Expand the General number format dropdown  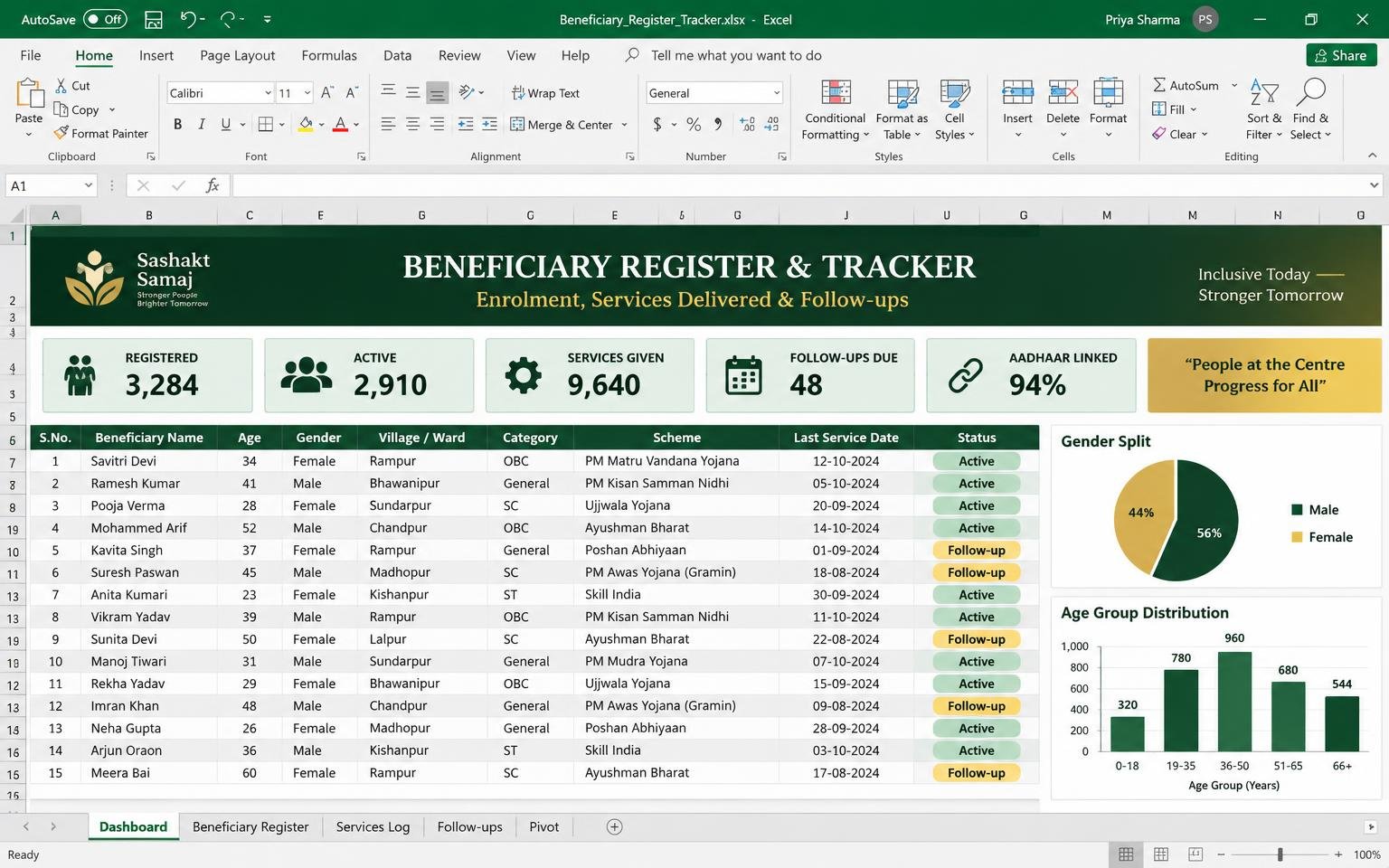tap(777, 93)
